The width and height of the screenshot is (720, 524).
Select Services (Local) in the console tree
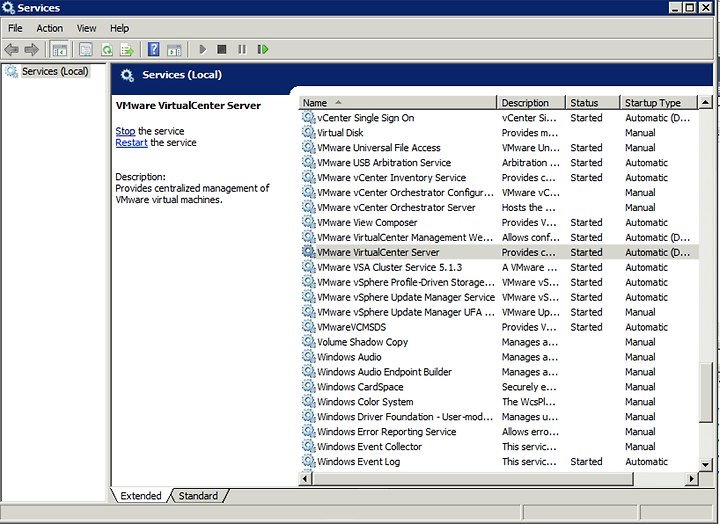tap(55, 72)
